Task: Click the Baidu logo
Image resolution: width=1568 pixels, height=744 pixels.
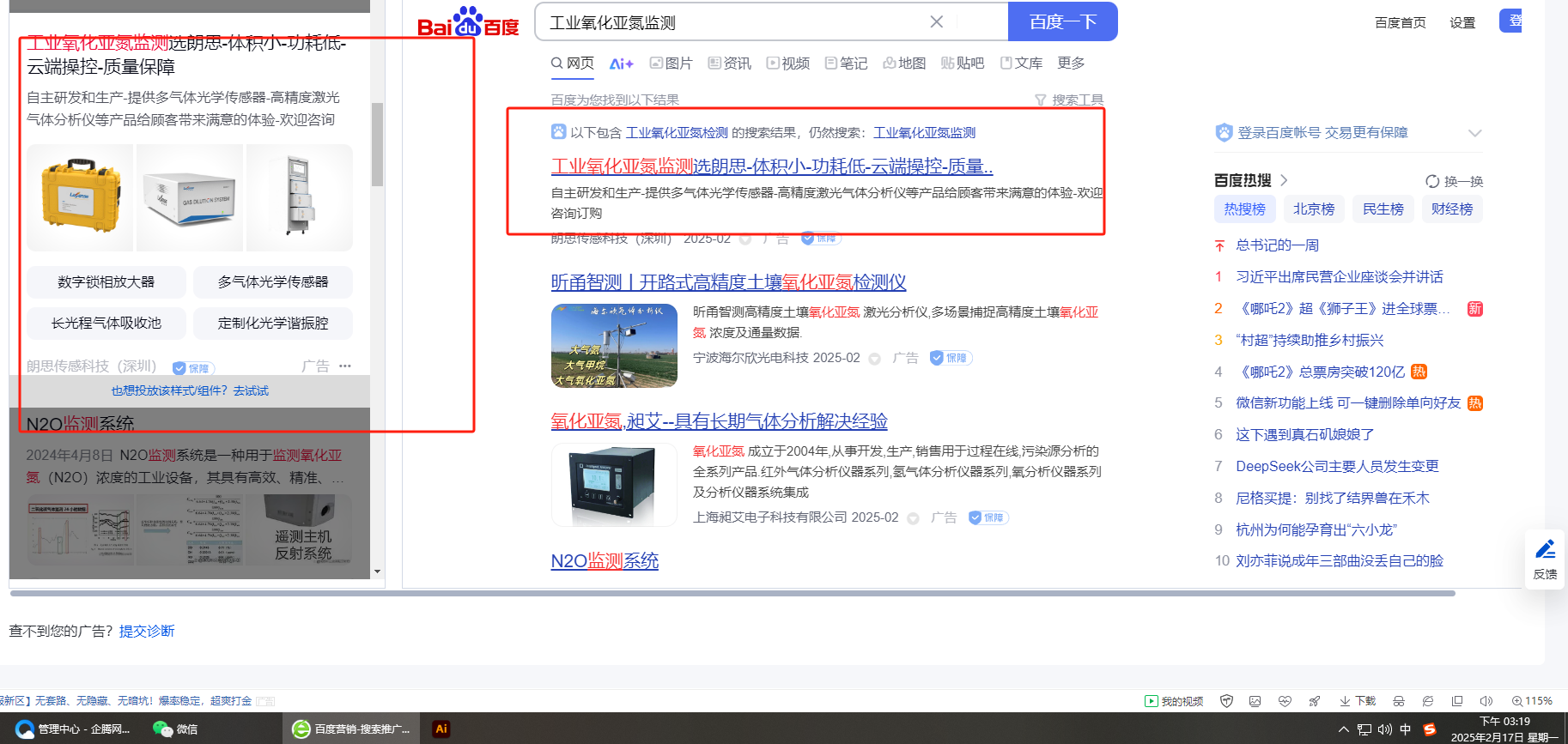Action: point(468,23)
